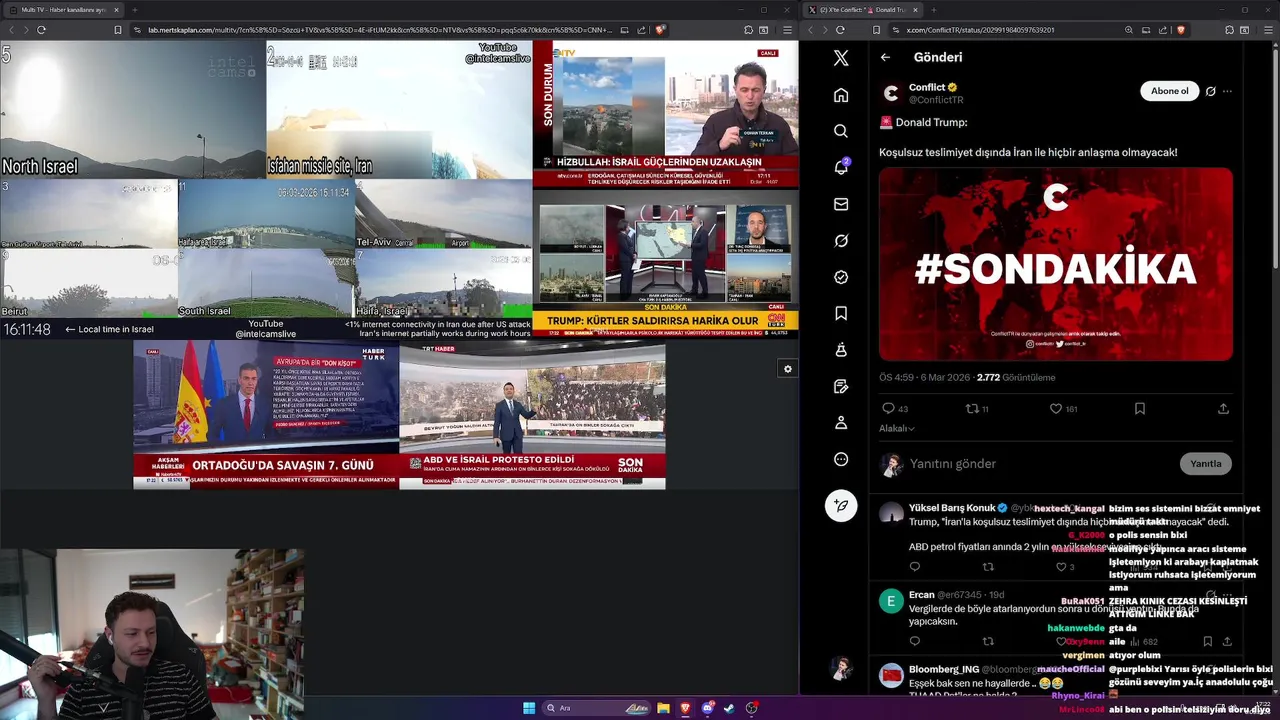1280x720 pixels.
Task: Bookmark page icon in X window toolbar
Action: pos(876,30)
